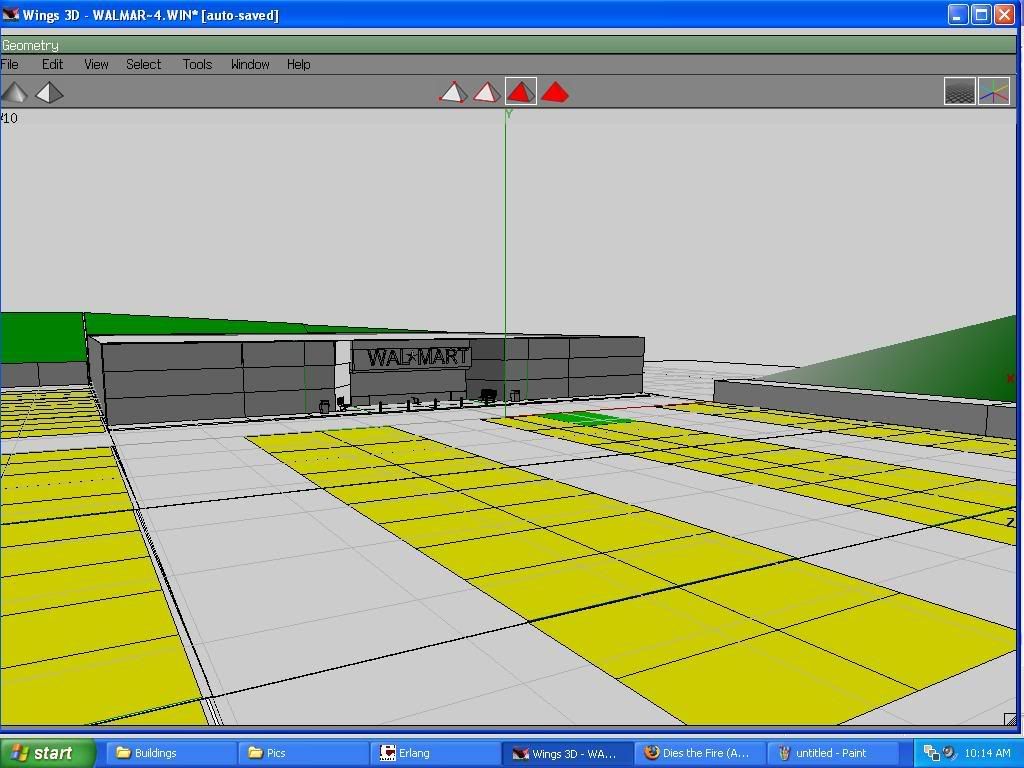Open the Edit menu
This screenshot has width=1024, height=768.
tap(52, 64)
